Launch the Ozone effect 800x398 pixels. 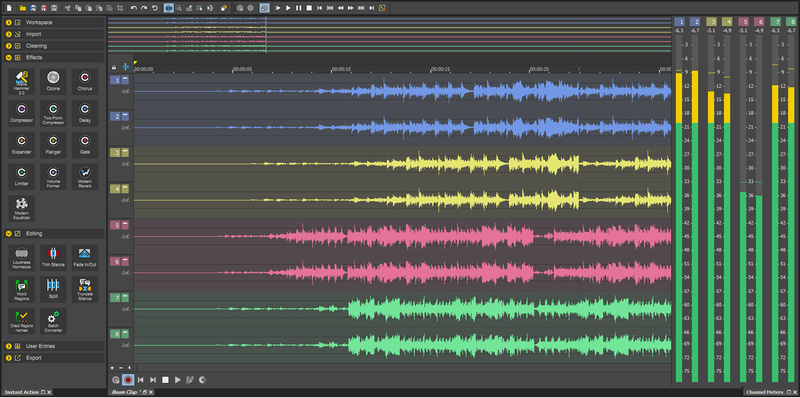point(53,82)
